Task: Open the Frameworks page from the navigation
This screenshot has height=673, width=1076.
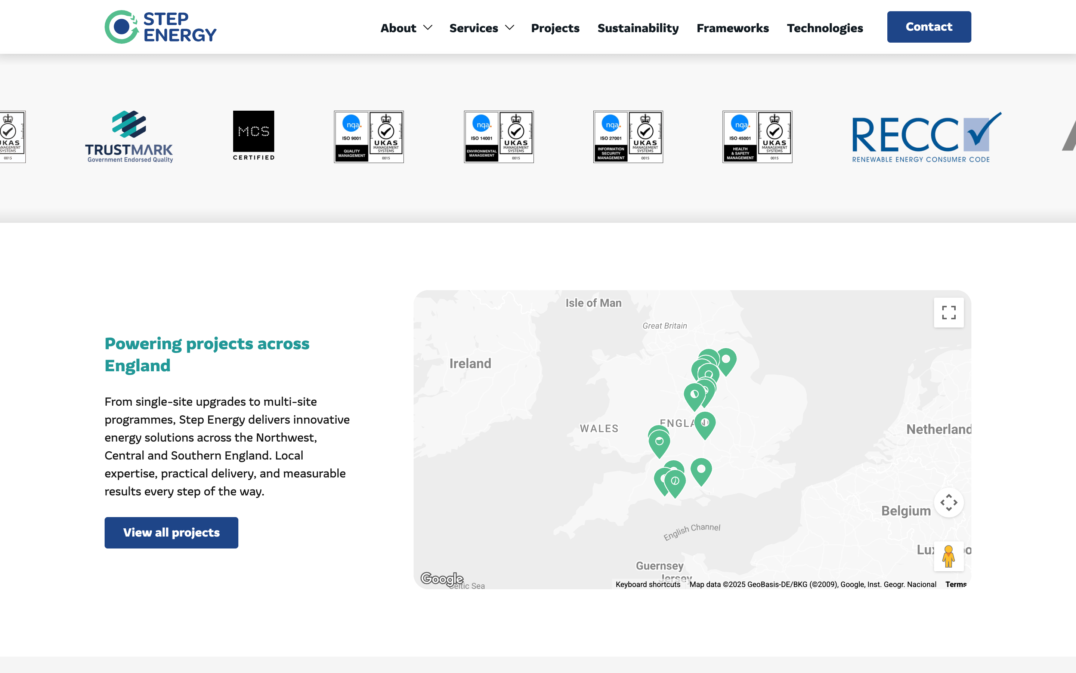Action: 733,28
